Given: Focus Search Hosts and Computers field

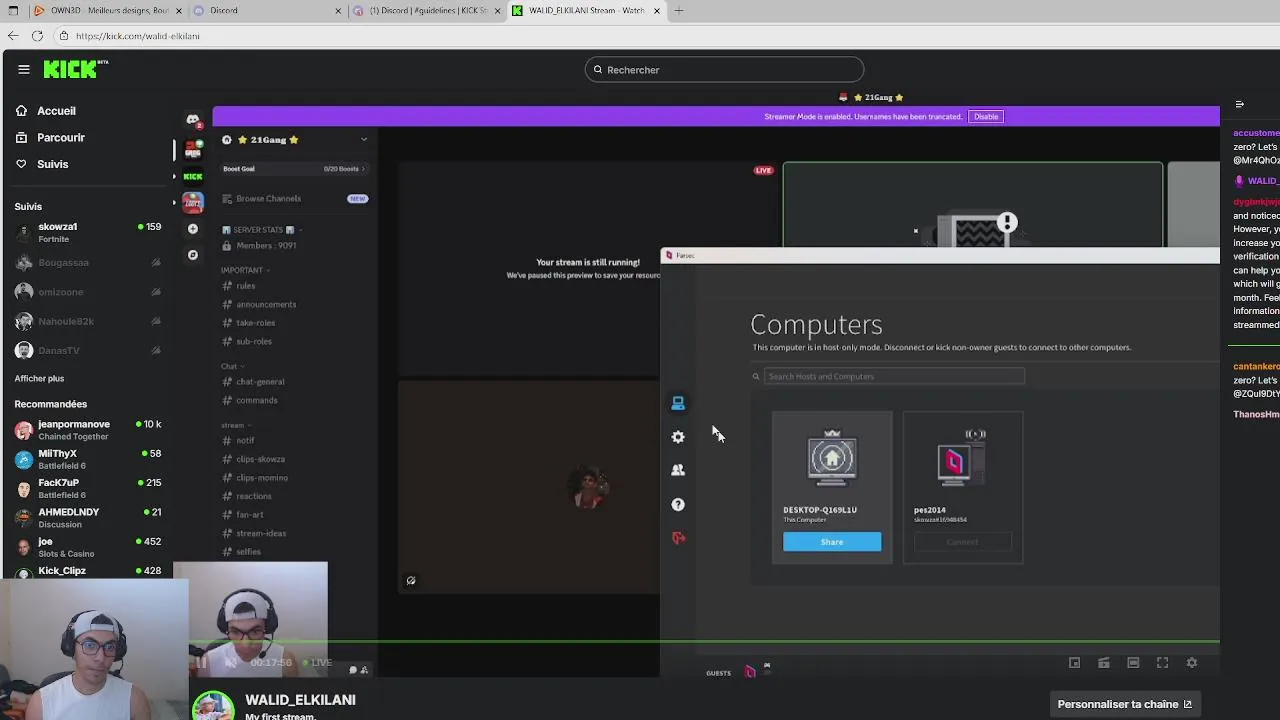Looking at the screenshot, I should point(894,377).
